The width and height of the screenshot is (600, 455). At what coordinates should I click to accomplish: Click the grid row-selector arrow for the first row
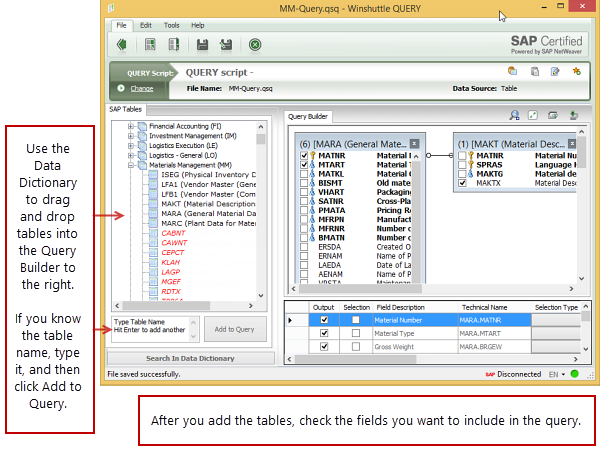[290, 320]
